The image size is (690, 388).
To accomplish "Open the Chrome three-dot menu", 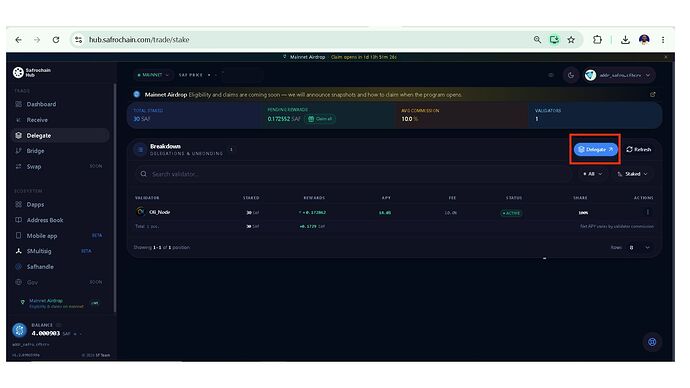I will (663, 40).
